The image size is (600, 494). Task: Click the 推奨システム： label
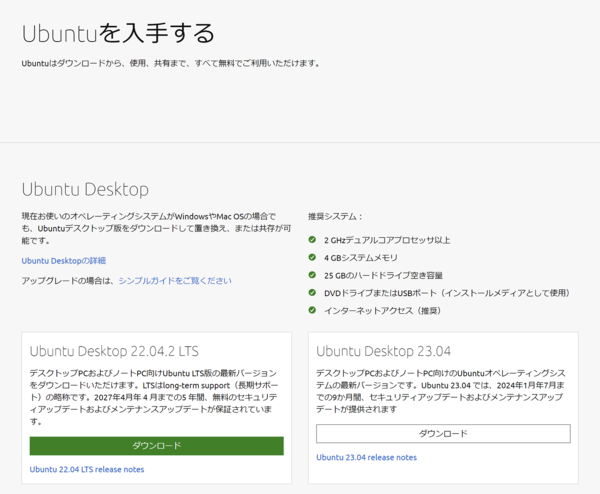[x=335, y=217]
